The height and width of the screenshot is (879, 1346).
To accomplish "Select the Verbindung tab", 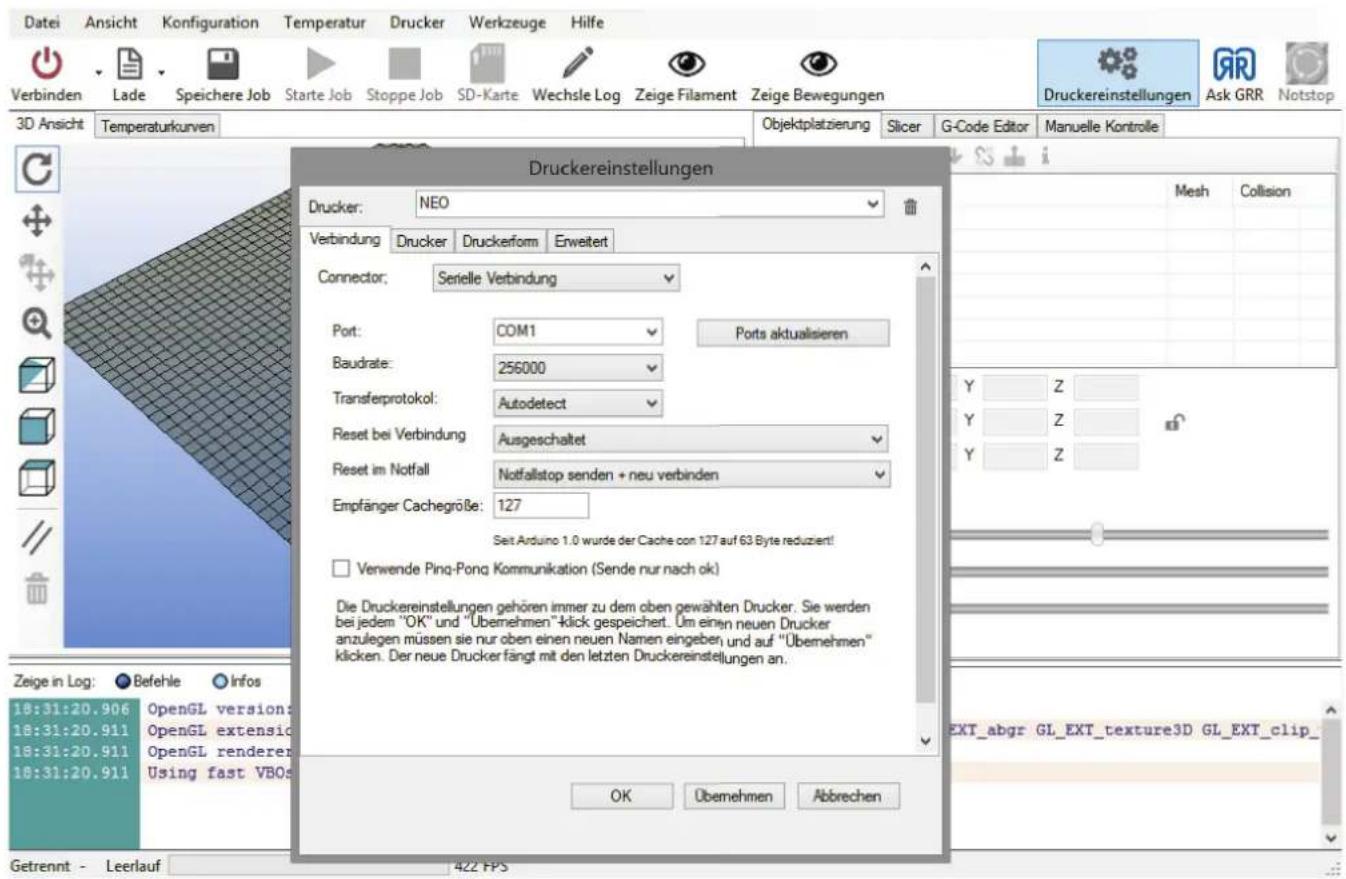I will (343, 239).
